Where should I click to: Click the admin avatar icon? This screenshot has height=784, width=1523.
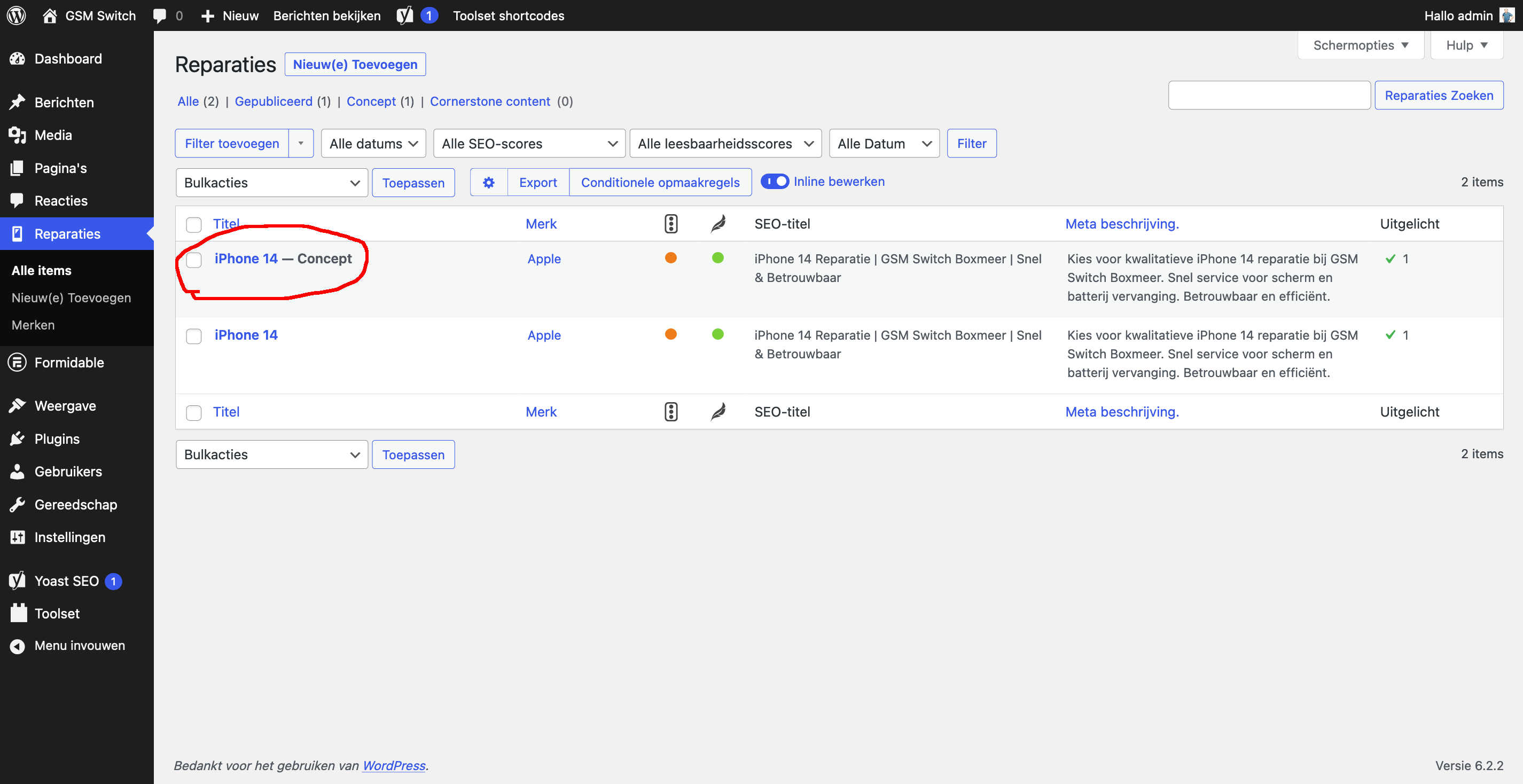[x=1506, y=15]
